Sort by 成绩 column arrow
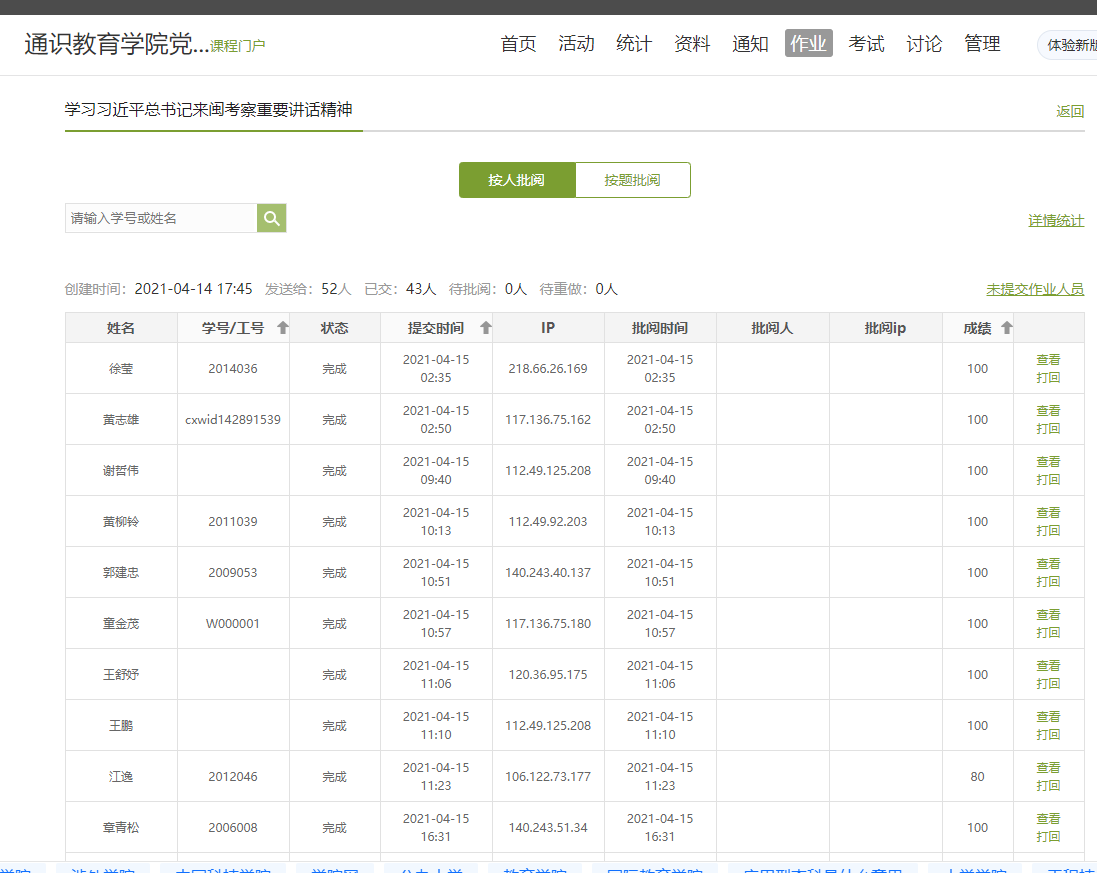This screenshot has width=1097, height=873. pyautogui.click(x=1006, y=328)
